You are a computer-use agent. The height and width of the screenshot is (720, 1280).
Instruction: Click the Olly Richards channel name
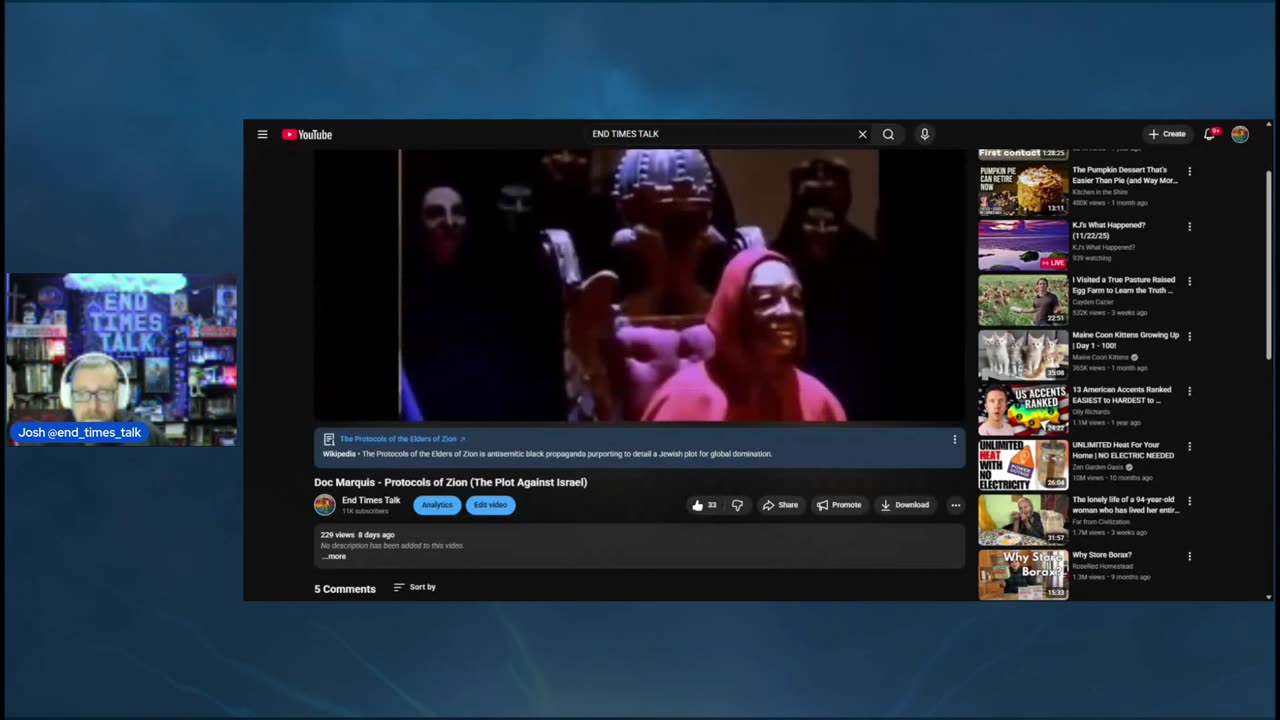click(x=1092, y=412)
